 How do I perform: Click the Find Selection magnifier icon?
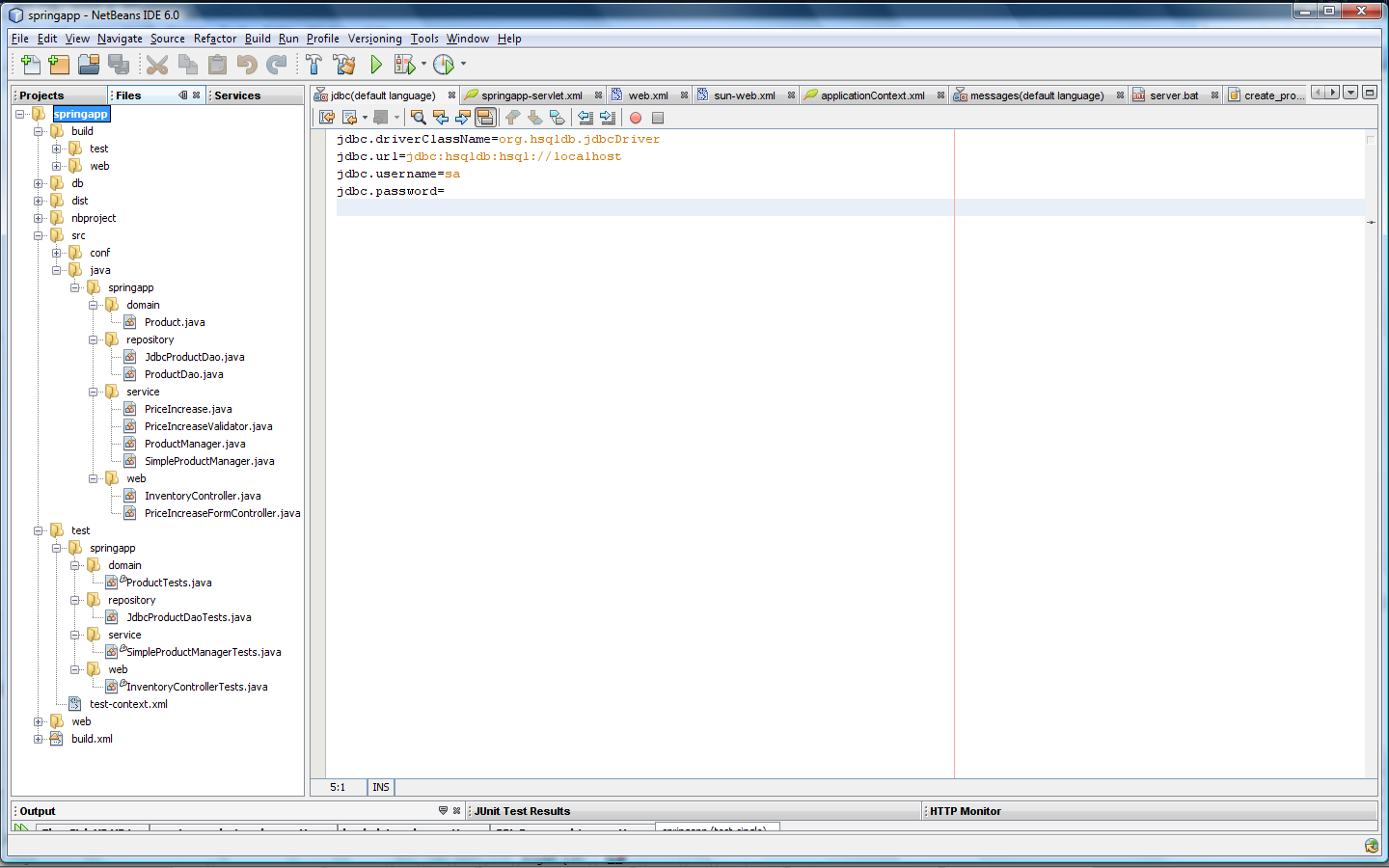tap(418, 118)
